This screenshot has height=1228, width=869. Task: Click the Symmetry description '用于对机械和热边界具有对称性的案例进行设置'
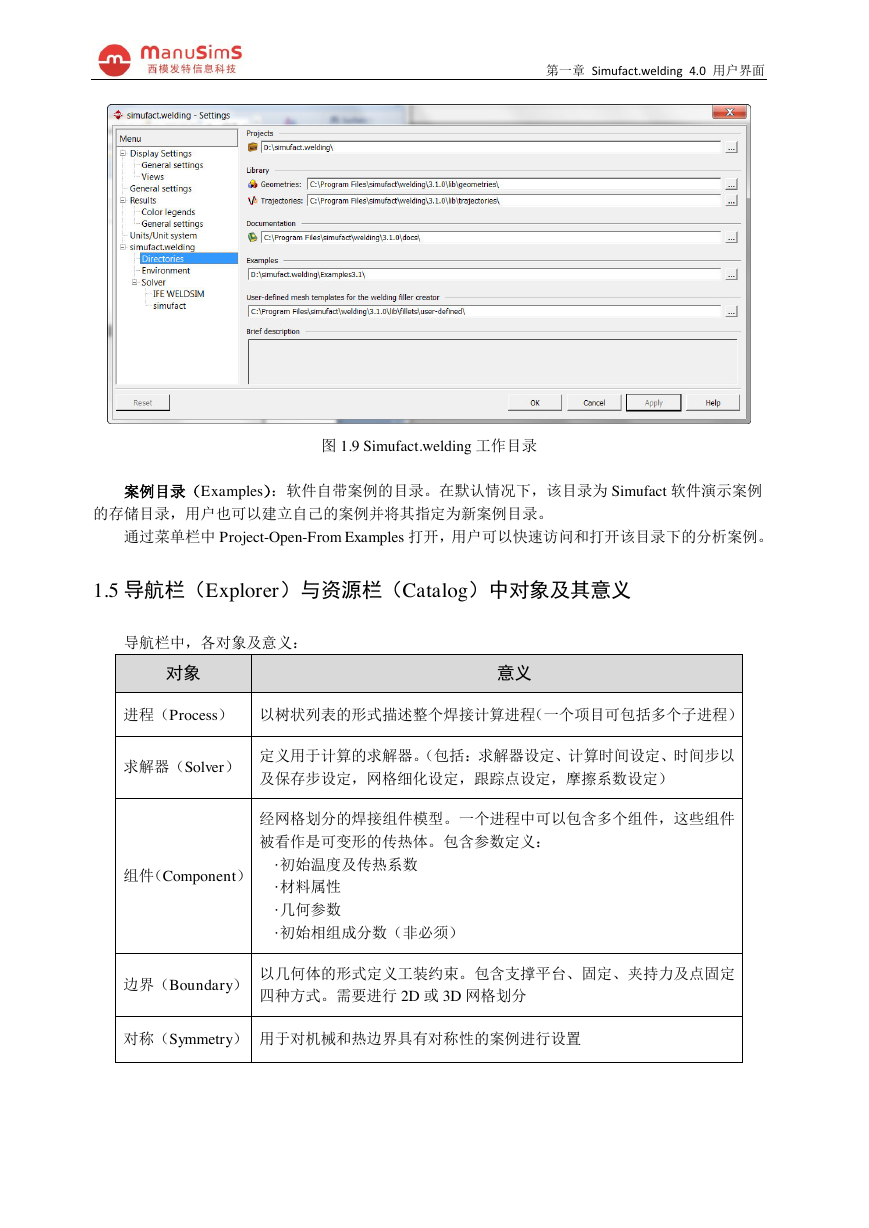(x=420, y=1039)
